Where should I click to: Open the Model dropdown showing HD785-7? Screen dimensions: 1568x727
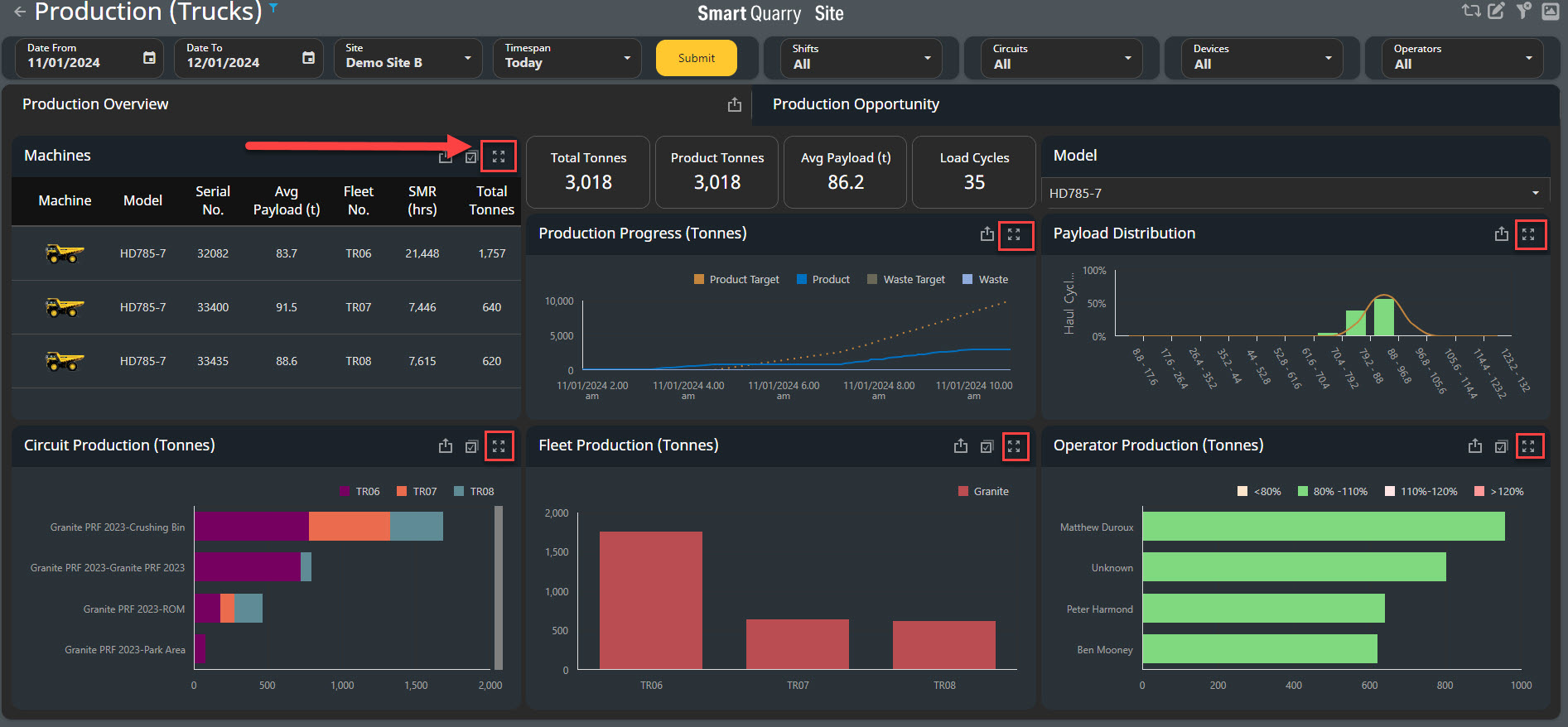tap(1295, 193)
